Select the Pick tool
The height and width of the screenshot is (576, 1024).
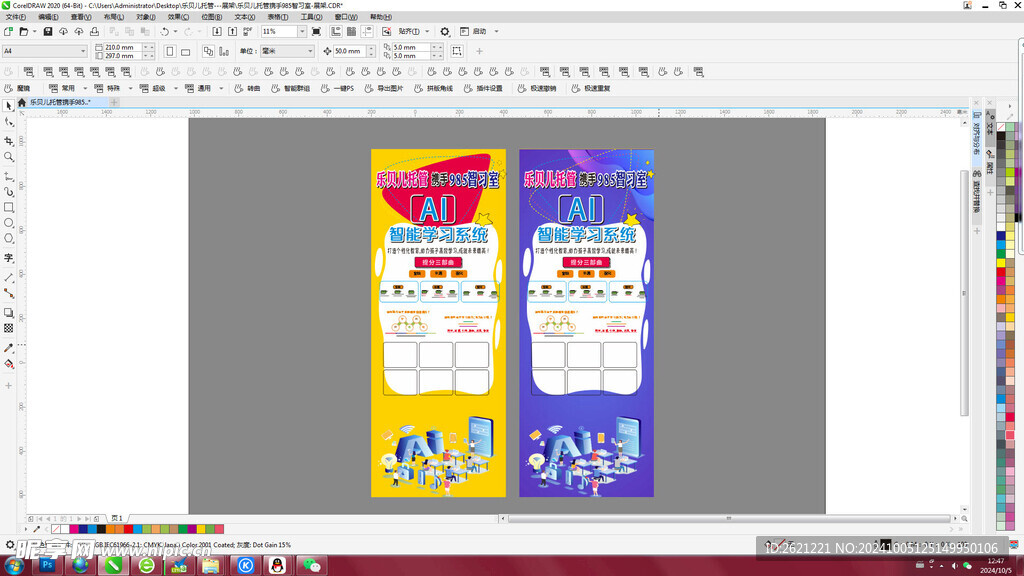(x=8, y=106)
